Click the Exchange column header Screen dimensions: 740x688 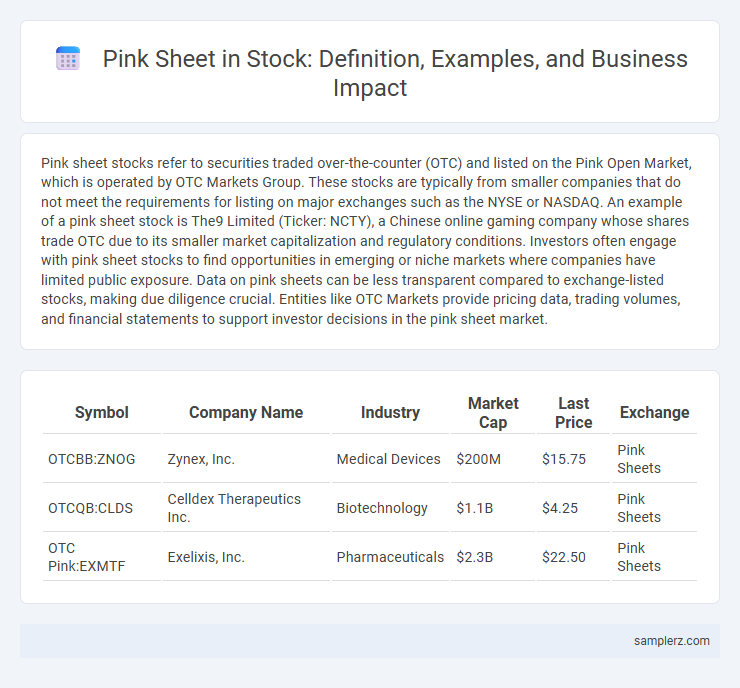[x=654, y=412]
